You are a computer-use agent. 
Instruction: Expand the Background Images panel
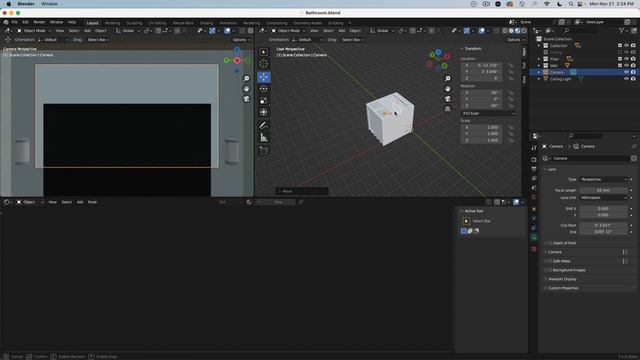click(x=569, y=270)
